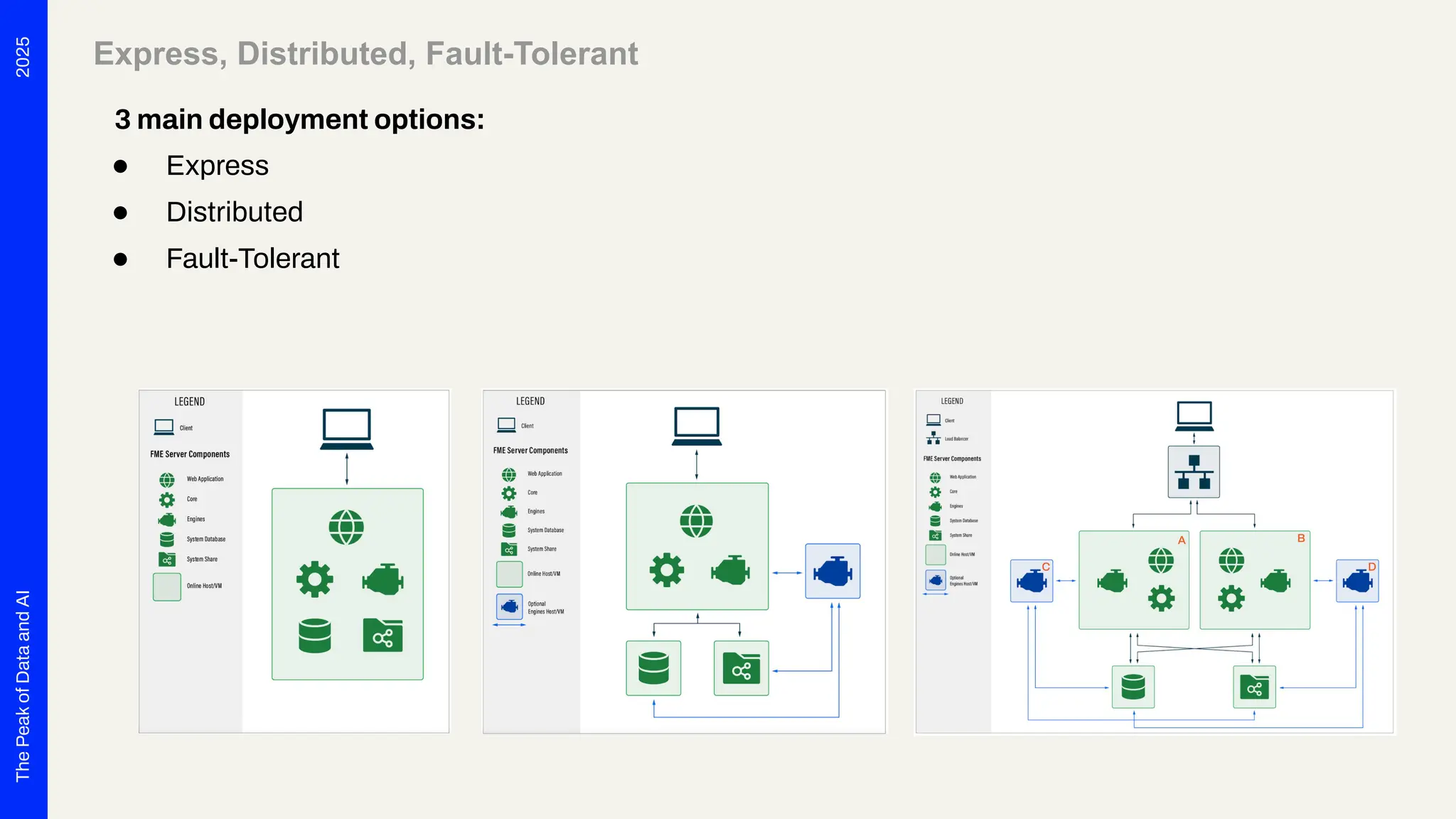Click the client laptop icon in Express diagram
The height and width of the screenshot is (819, 1456).
tap(347, 429)
